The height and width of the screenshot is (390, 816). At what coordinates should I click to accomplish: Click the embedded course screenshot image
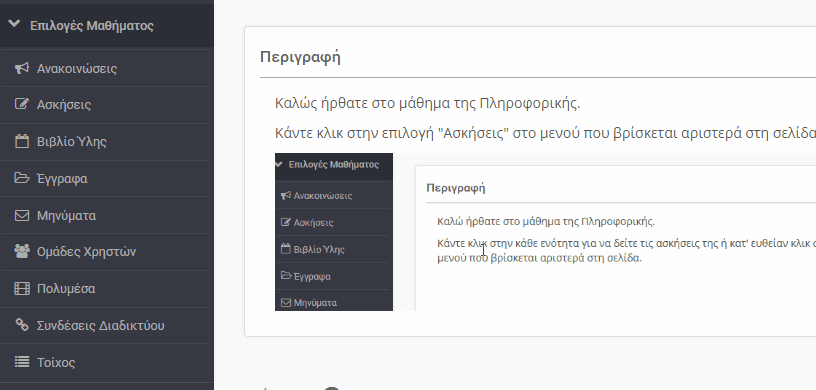tap(545, 232)
